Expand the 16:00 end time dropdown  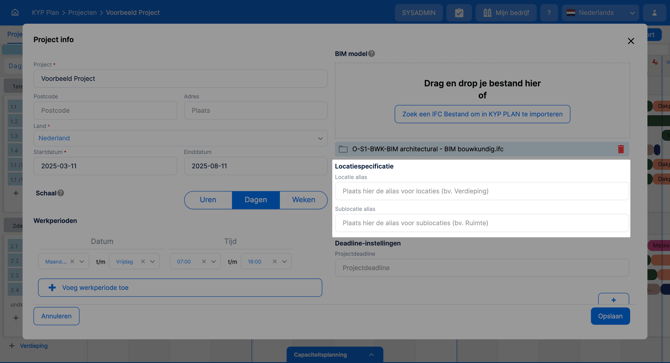284,261
